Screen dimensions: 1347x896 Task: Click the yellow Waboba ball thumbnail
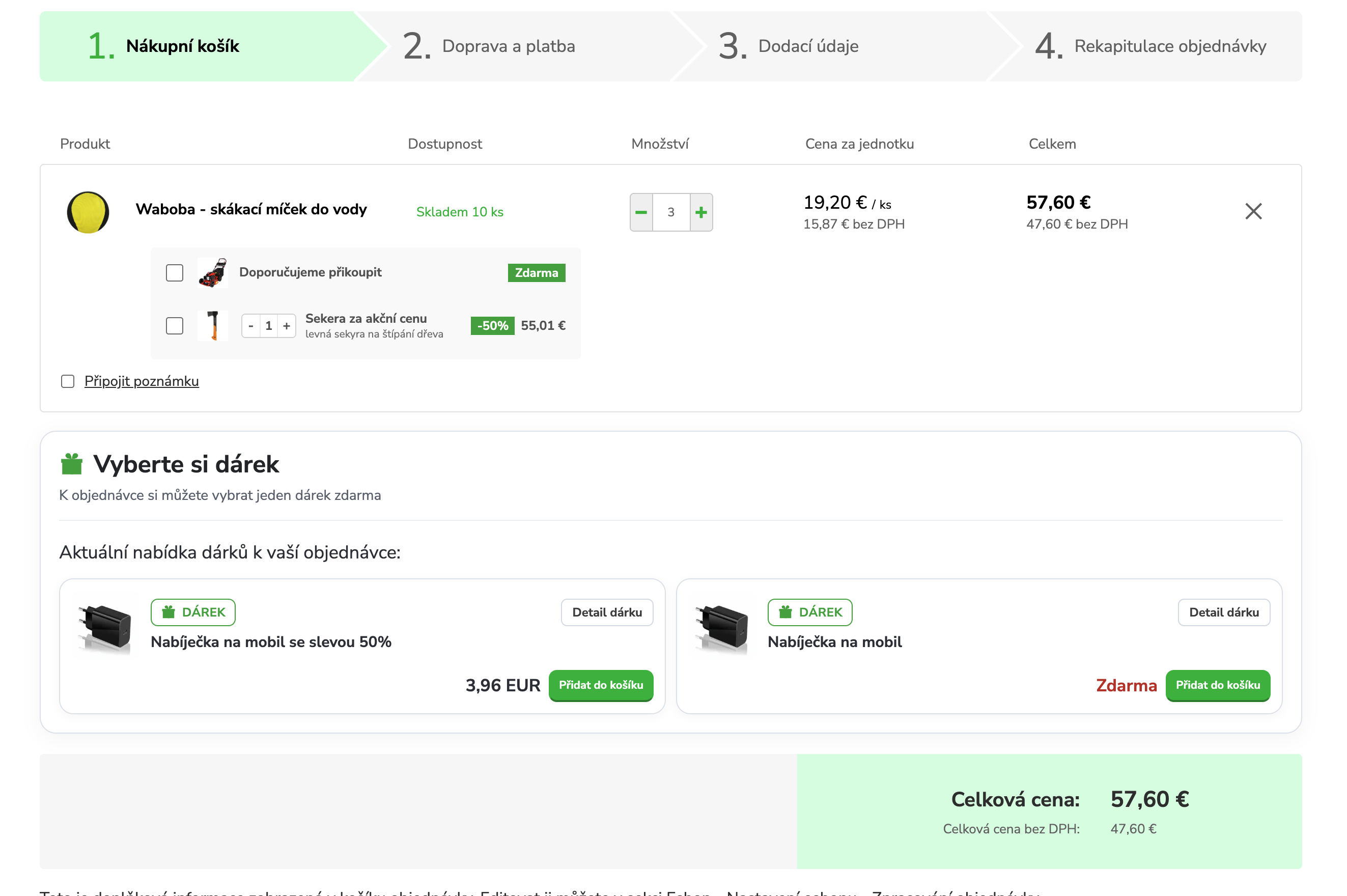(88, 212)
